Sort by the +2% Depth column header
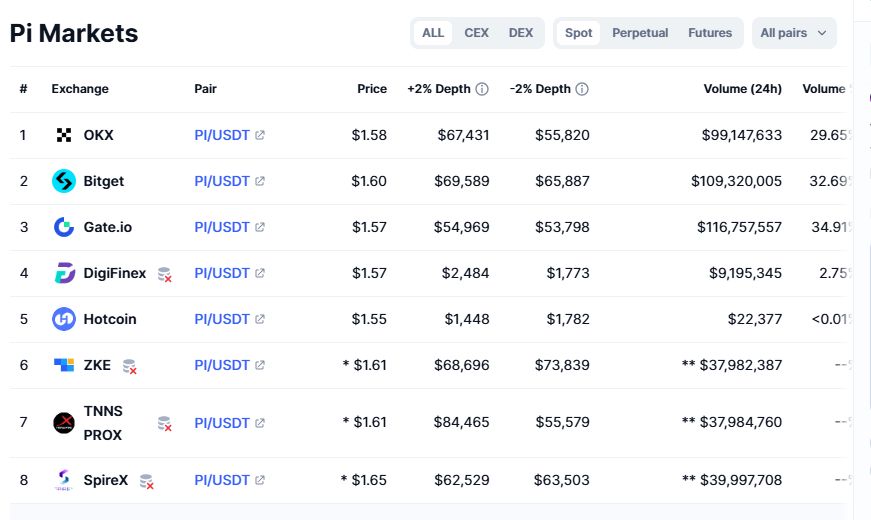 tap(439, 89)
